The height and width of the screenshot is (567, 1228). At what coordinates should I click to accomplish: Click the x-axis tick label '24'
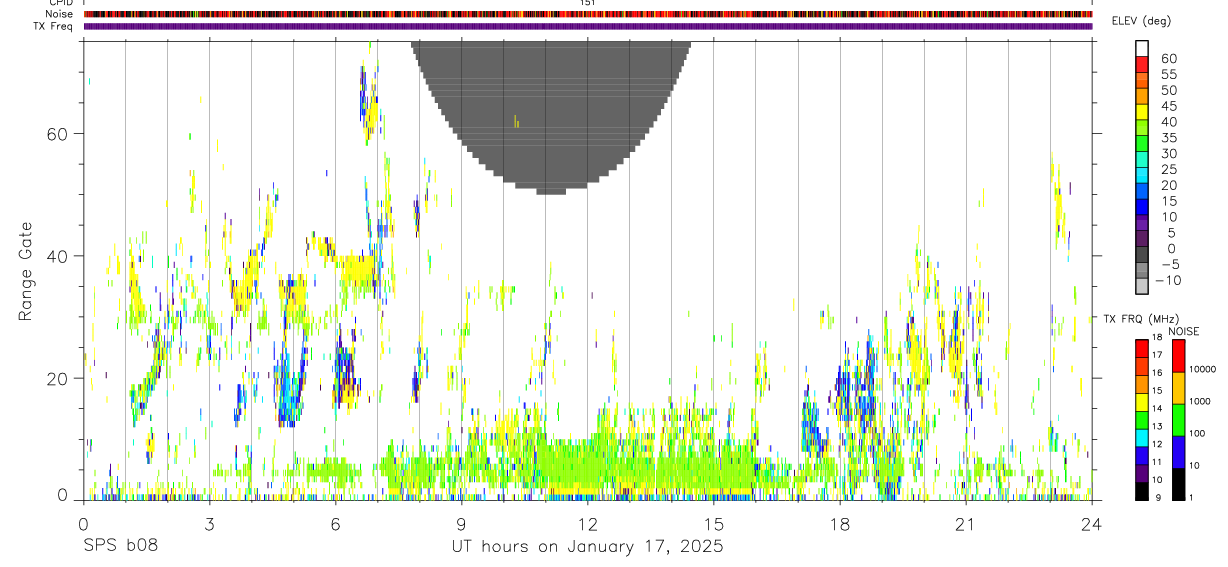click(1092, 523)
